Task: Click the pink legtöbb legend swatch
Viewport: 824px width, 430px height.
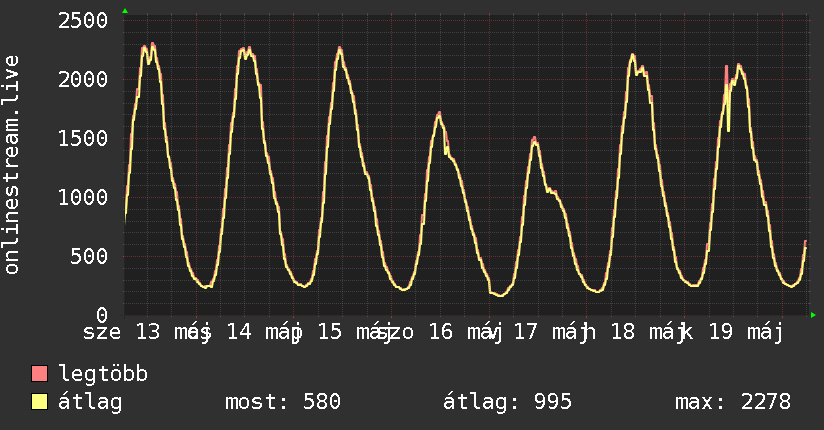Action: click(39, 373)
